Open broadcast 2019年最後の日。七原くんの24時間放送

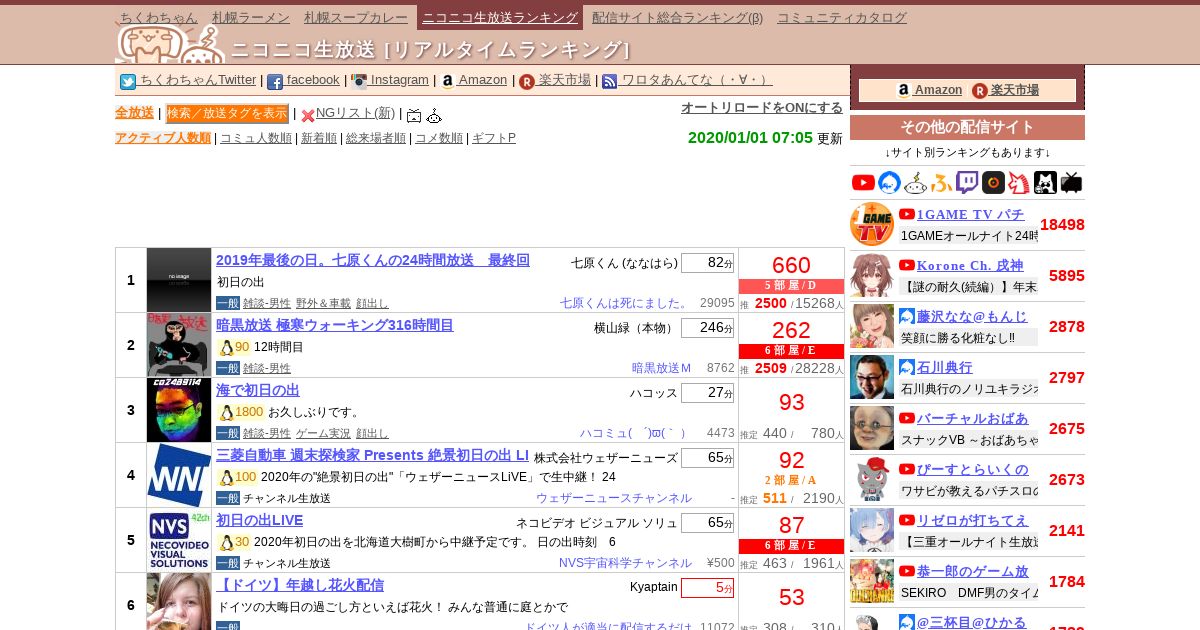[373, 260]
